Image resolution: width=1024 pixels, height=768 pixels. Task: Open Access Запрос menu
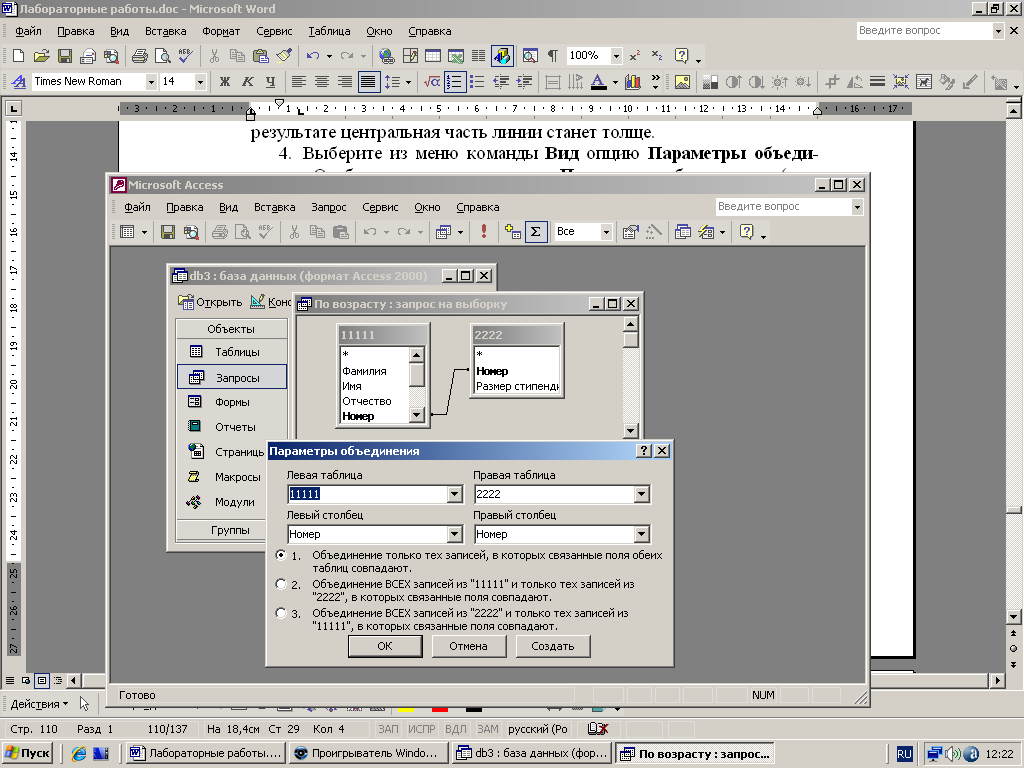328,207
